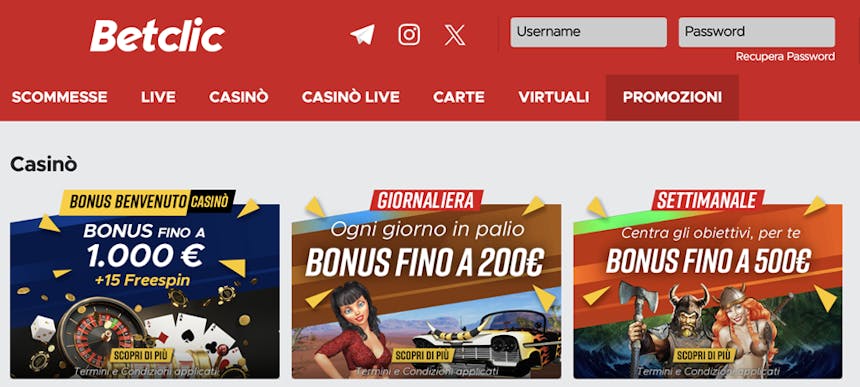Go to the Live section
Image resolution: width=860 pixels, height=387 pixels.
158,98
